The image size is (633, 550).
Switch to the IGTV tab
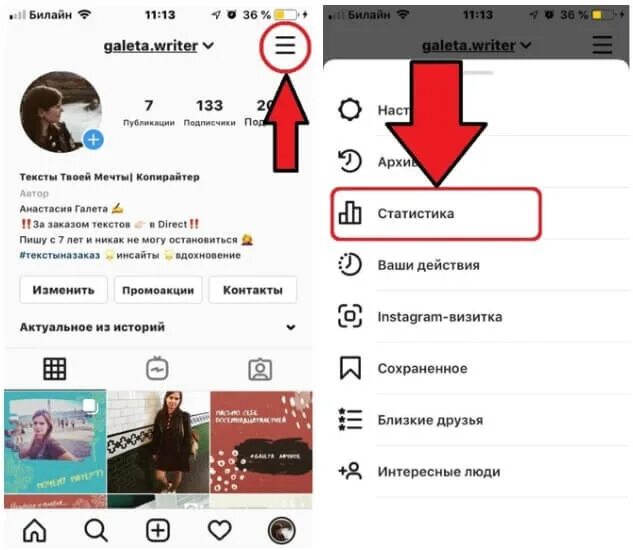(157, 369)
